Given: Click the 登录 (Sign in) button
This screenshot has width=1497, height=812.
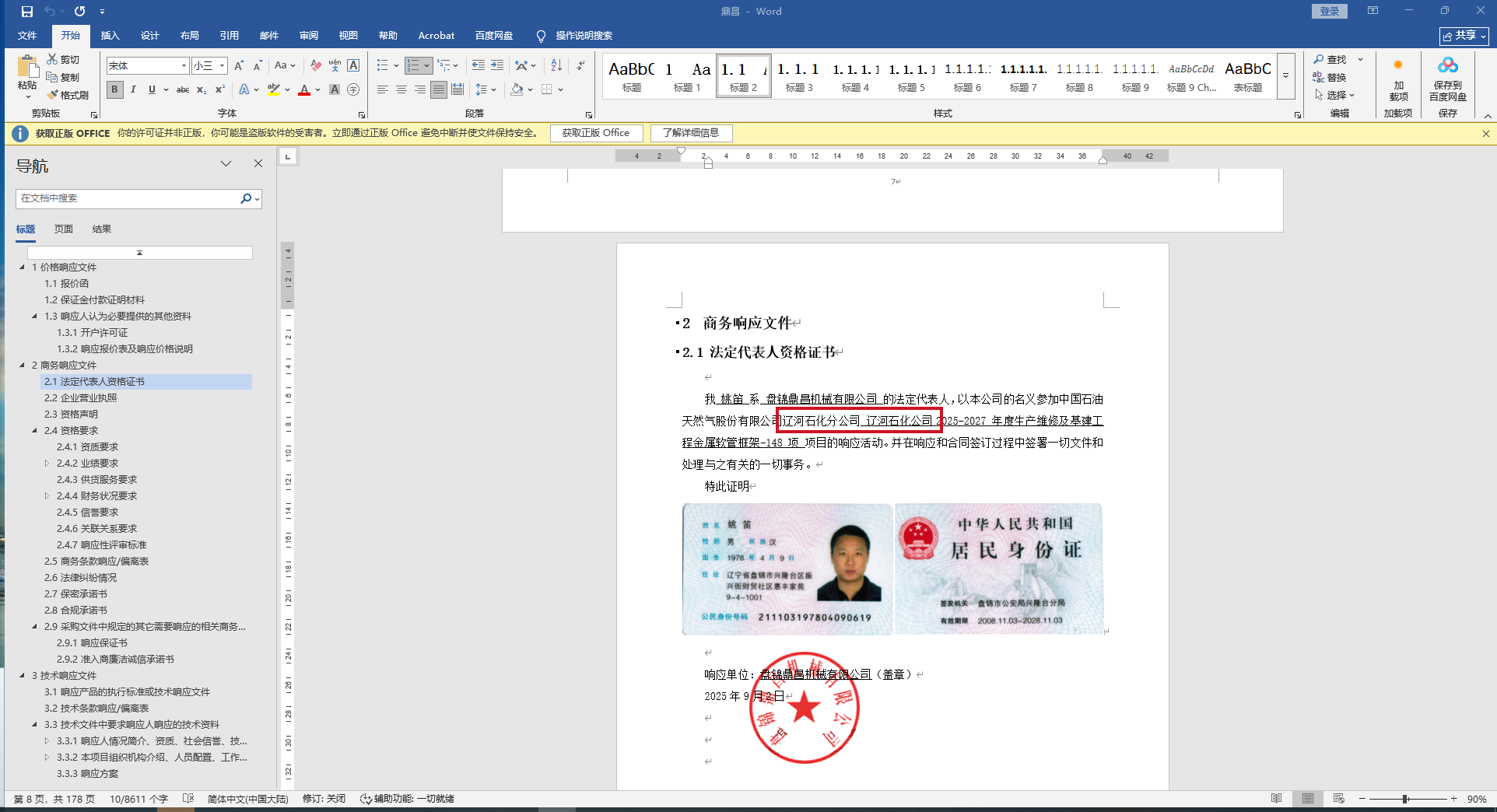Looking at the screenshot, I should point(1329,11).
